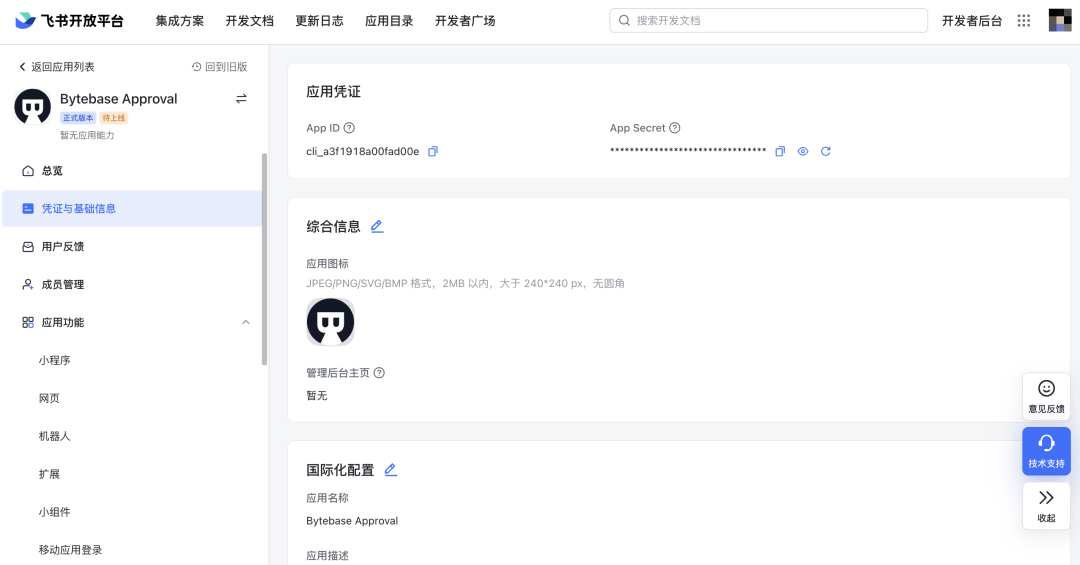This screenshot has width=1080, height=565.
Task: Click the application icon under 应用图标
Action: [331, 322]
